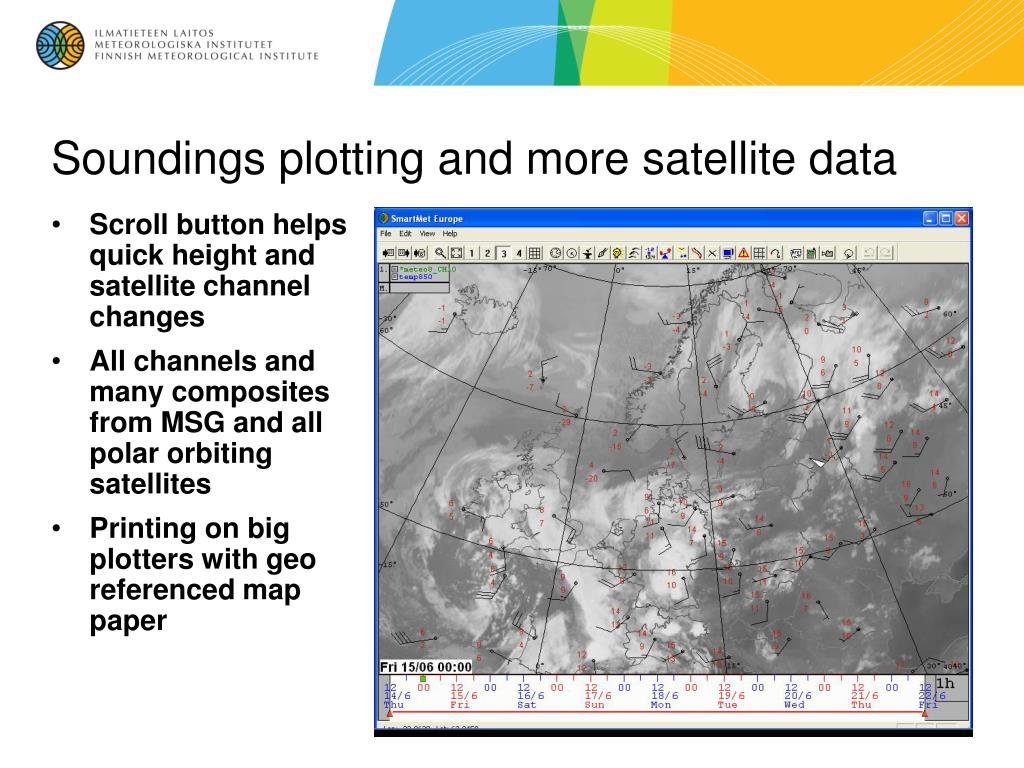
Task: Open the Help menu
Action: point(450,234)
